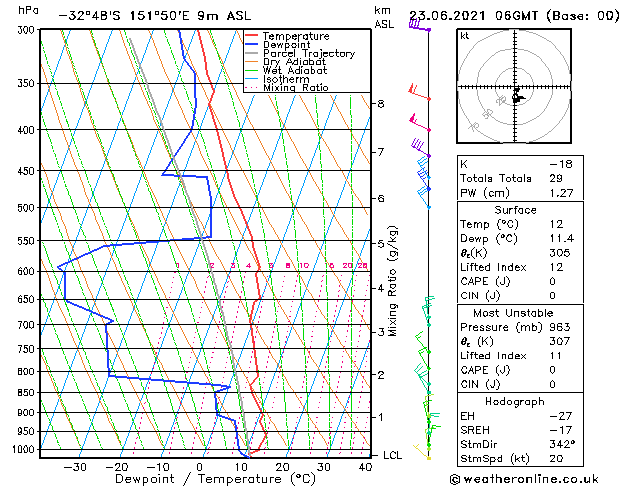Click the hodograph wind trace at circle center
Viewport: 629px width, 486px height.
point(517,97)
